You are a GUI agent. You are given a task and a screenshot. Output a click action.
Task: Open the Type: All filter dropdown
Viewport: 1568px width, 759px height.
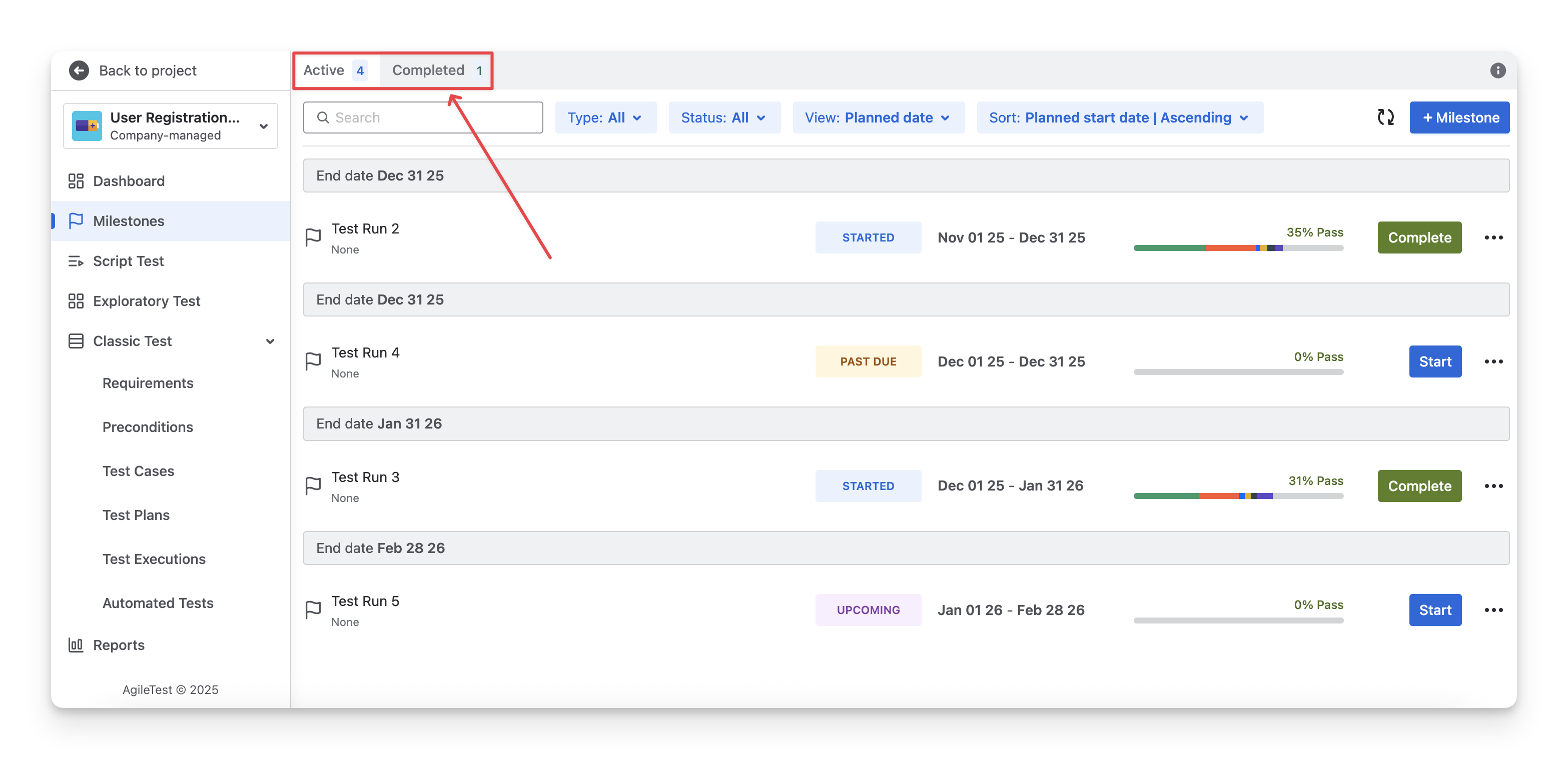605,118
